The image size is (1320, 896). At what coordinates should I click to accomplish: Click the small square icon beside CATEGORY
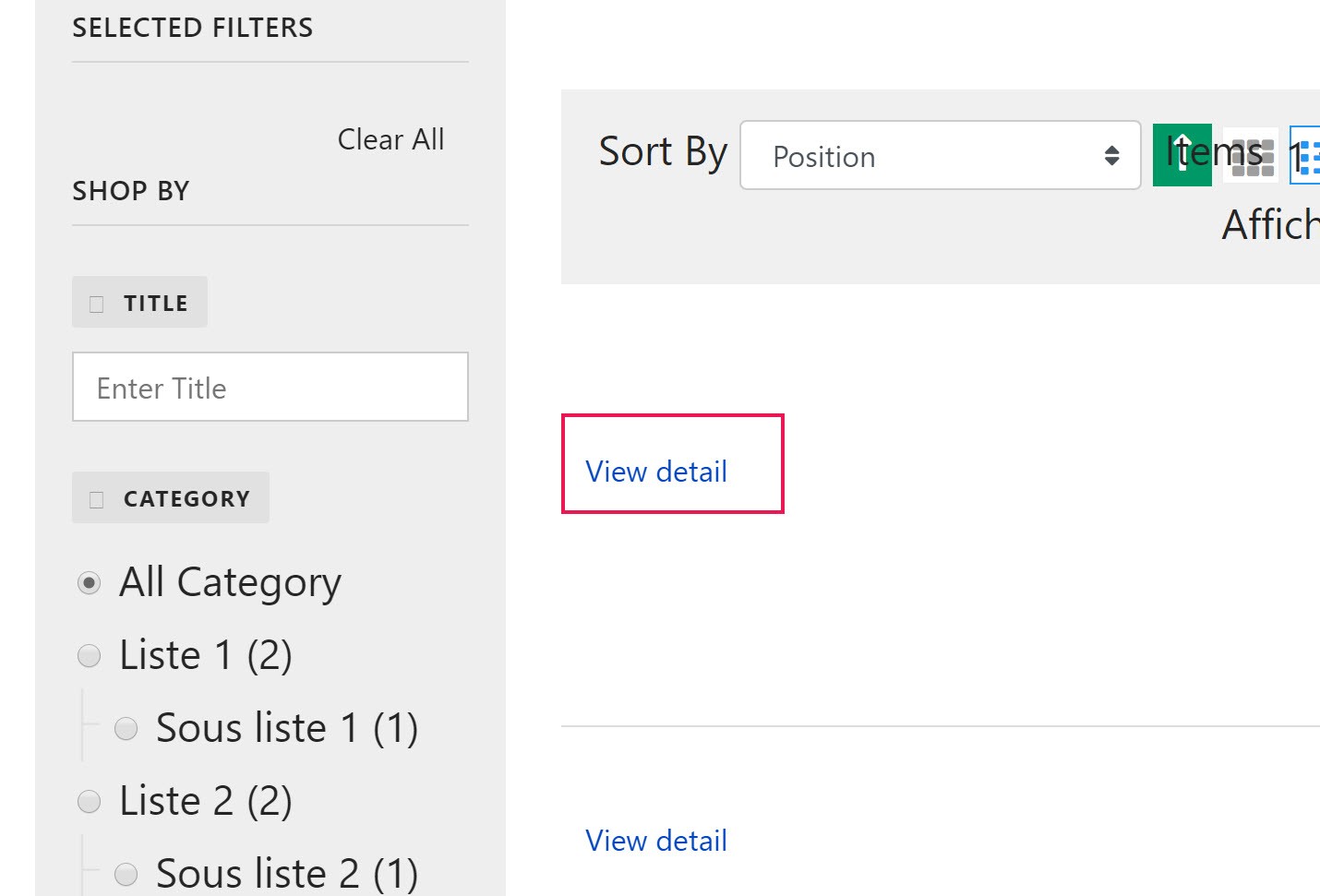[x=96, y=499]
